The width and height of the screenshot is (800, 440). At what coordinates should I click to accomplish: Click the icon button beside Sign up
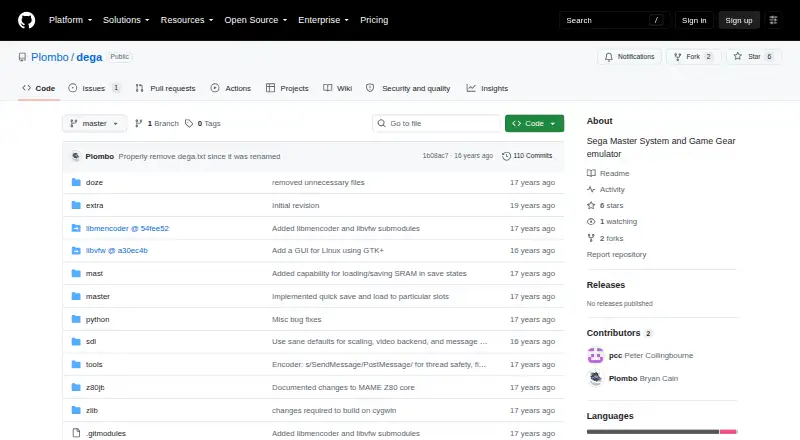(x=773, y=20)
